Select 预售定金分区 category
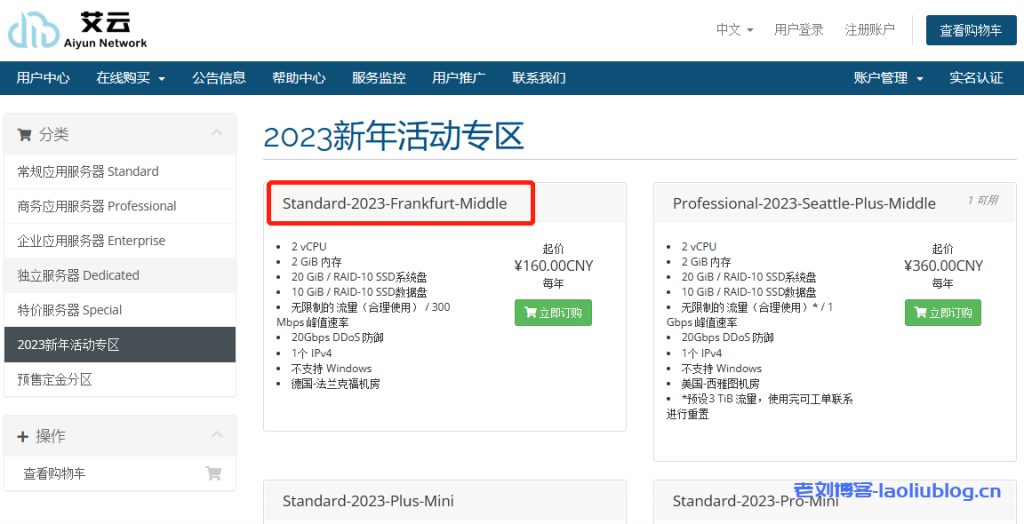 [x=120, y=380]
